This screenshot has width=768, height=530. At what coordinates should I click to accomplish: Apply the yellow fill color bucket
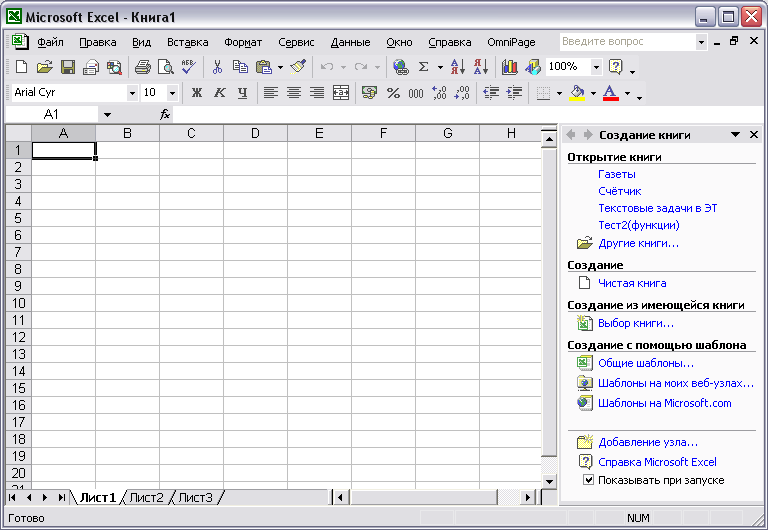(577, 93)
